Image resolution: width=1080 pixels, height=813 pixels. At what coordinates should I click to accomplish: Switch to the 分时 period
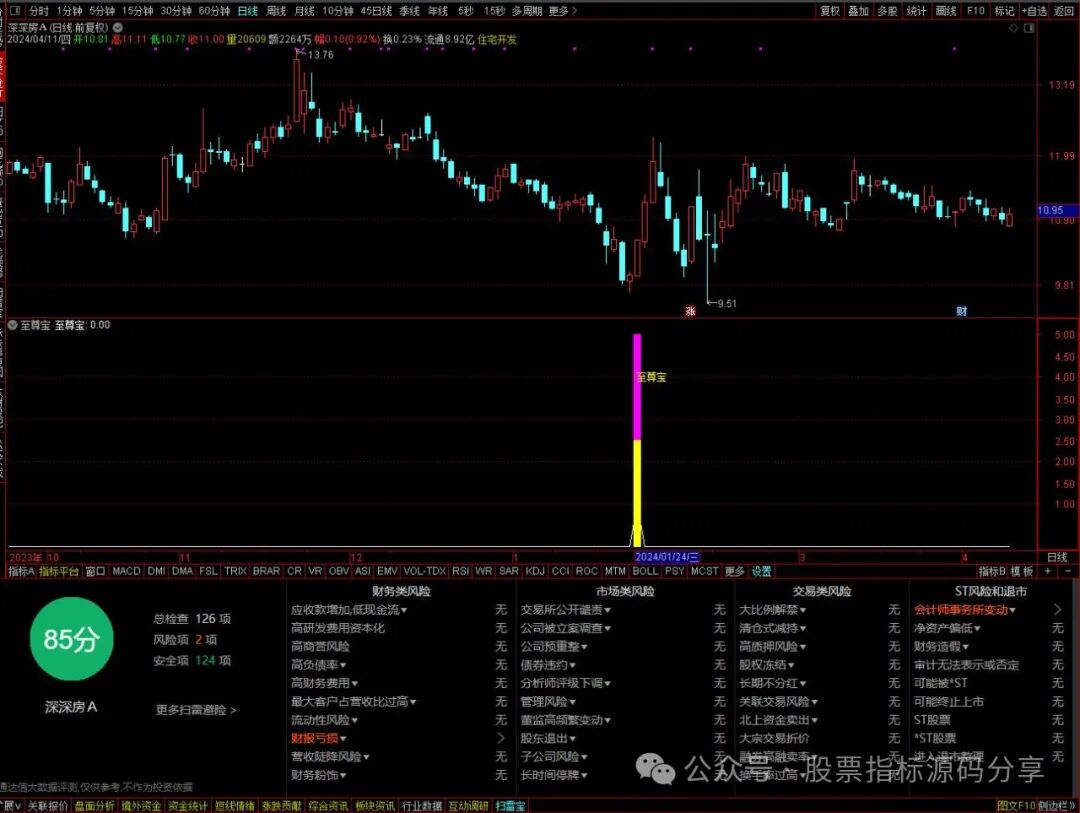39,11
